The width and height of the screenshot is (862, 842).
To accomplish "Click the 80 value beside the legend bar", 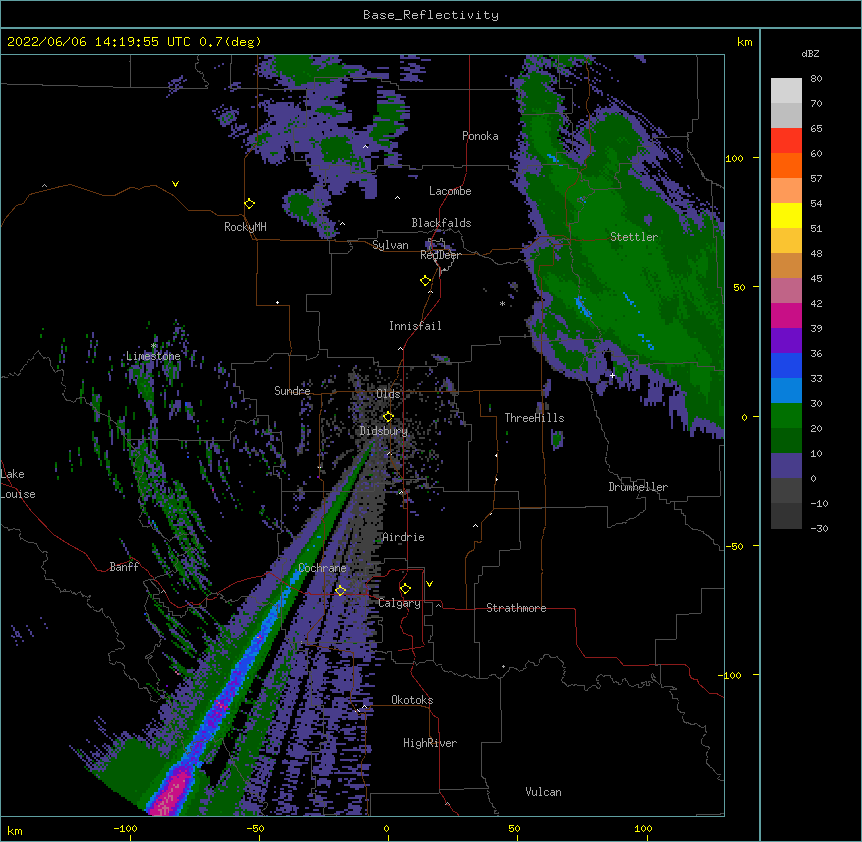I will tap(816, 79).
